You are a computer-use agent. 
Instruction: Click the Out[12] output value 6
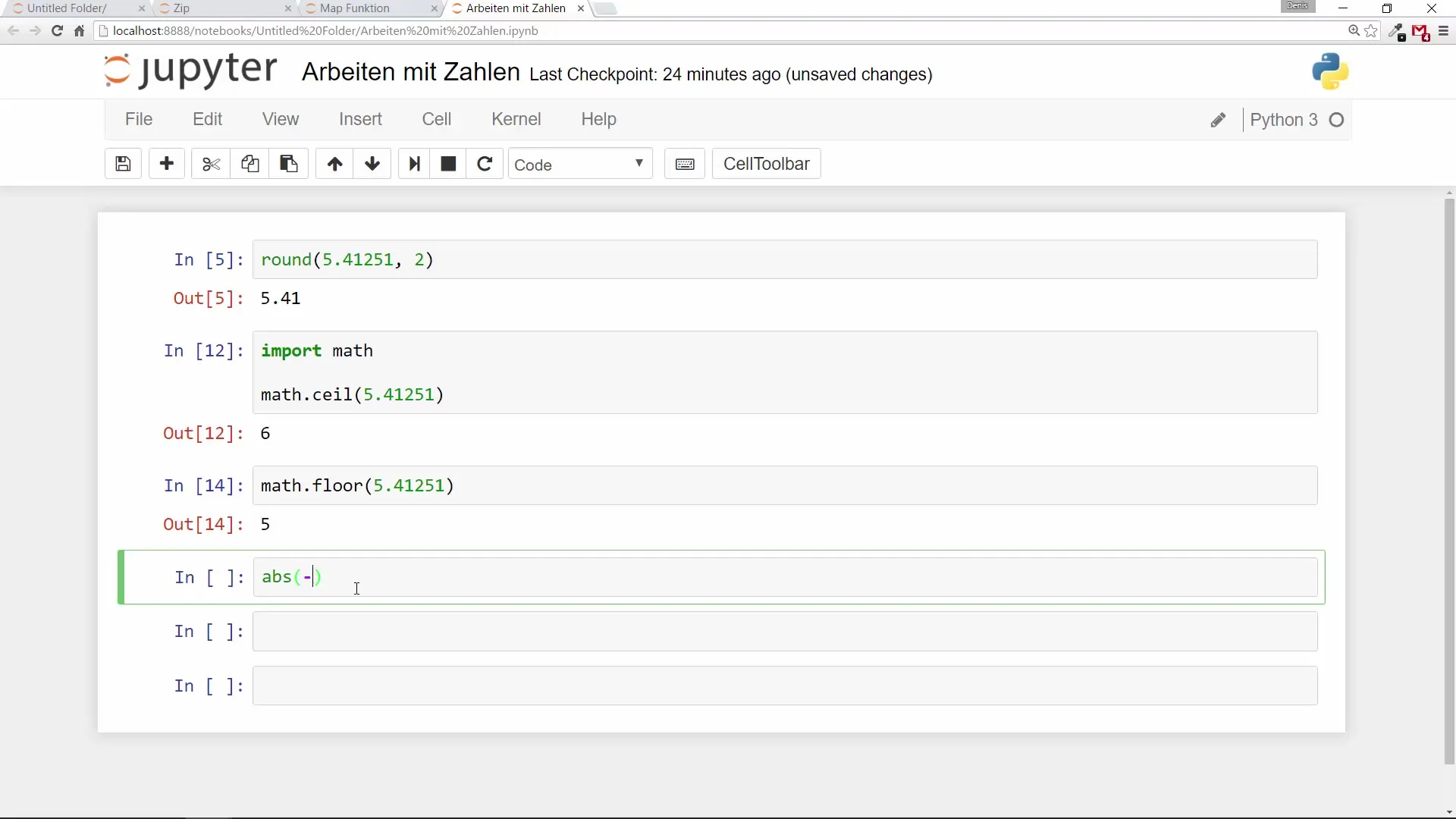265,433
